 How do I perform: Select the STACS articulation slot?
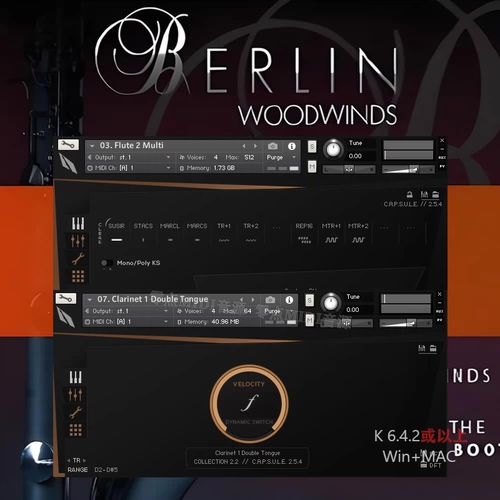(143, 232)
